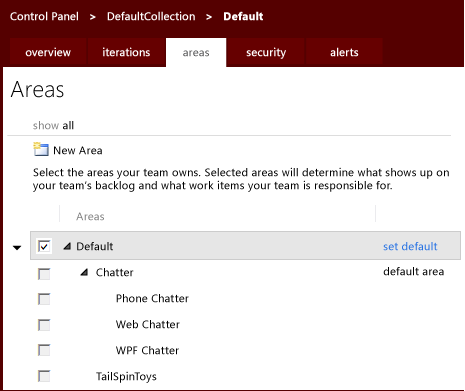465x391 pixels.
Task: Select the areas tab
Action: tap(196, 53)
